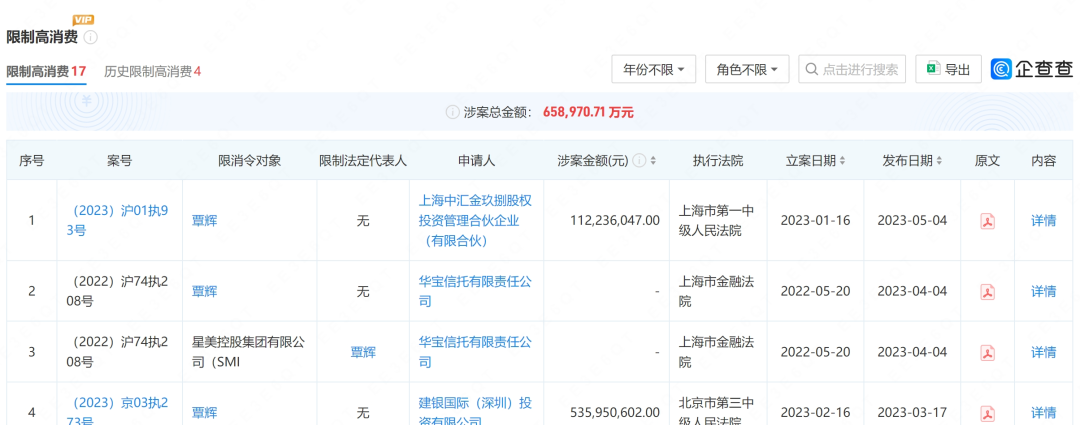
Task: Open PDF original for row 3
Action: (987, 353)
